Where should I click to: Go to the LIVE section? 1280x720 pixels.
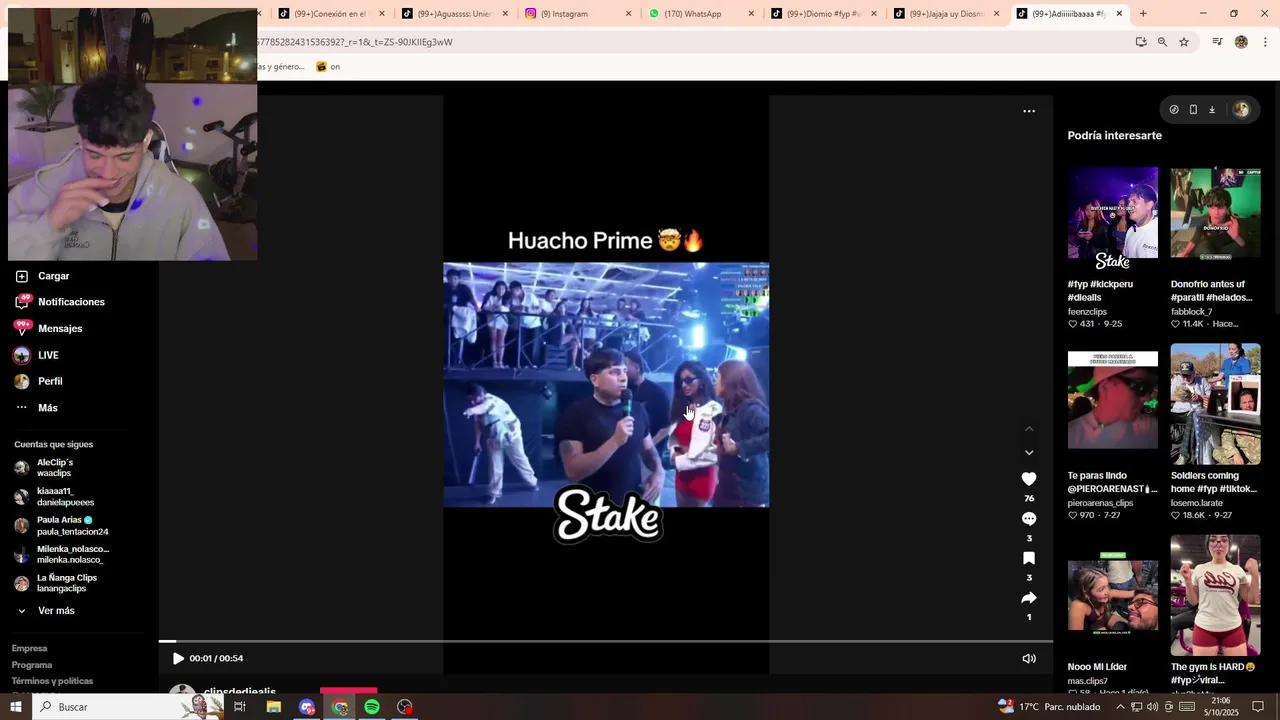tap(37, 355)
